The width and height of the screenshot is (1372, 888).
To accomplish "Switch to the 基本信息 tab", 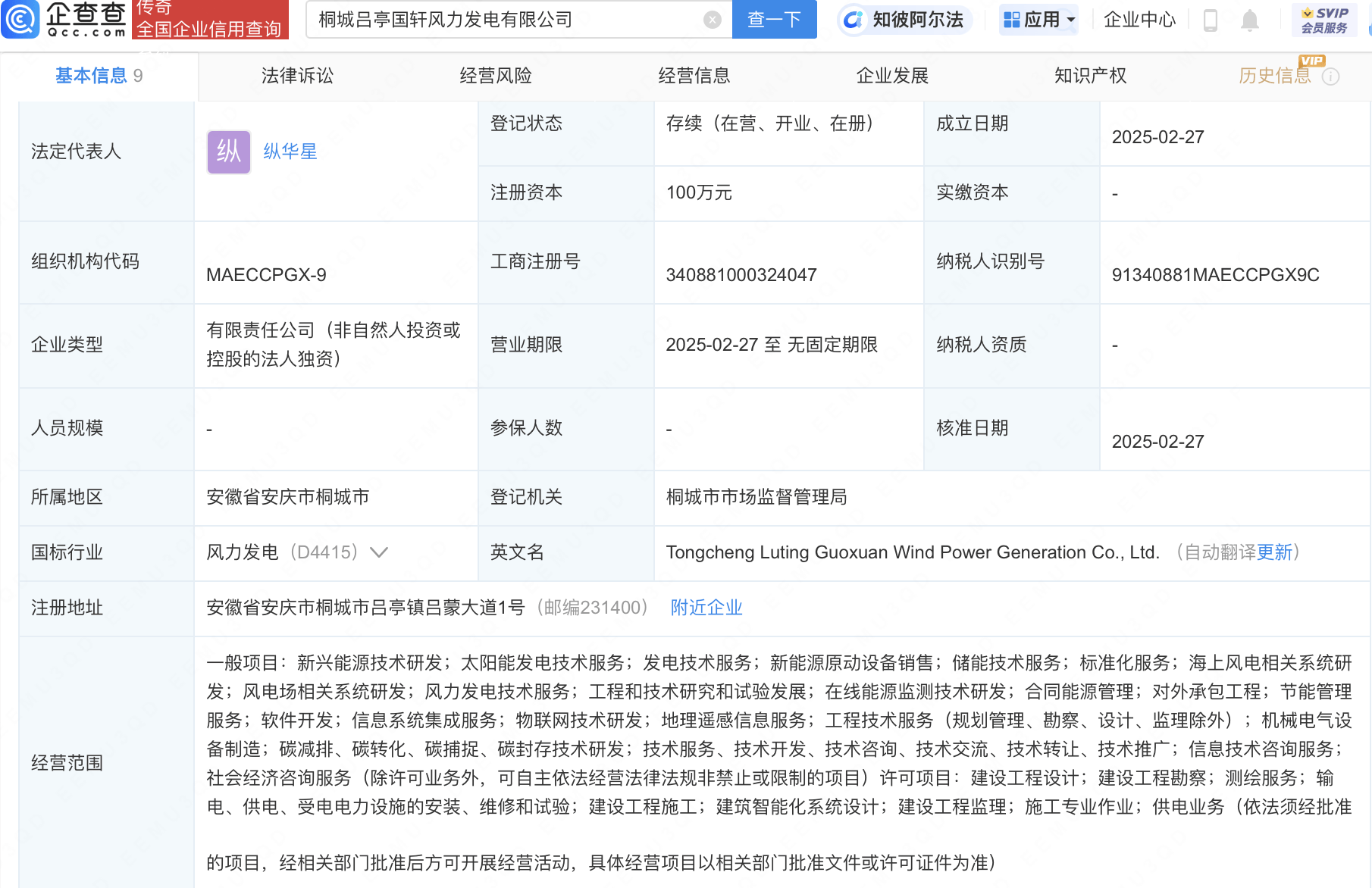I will click(x=99, y=76).
